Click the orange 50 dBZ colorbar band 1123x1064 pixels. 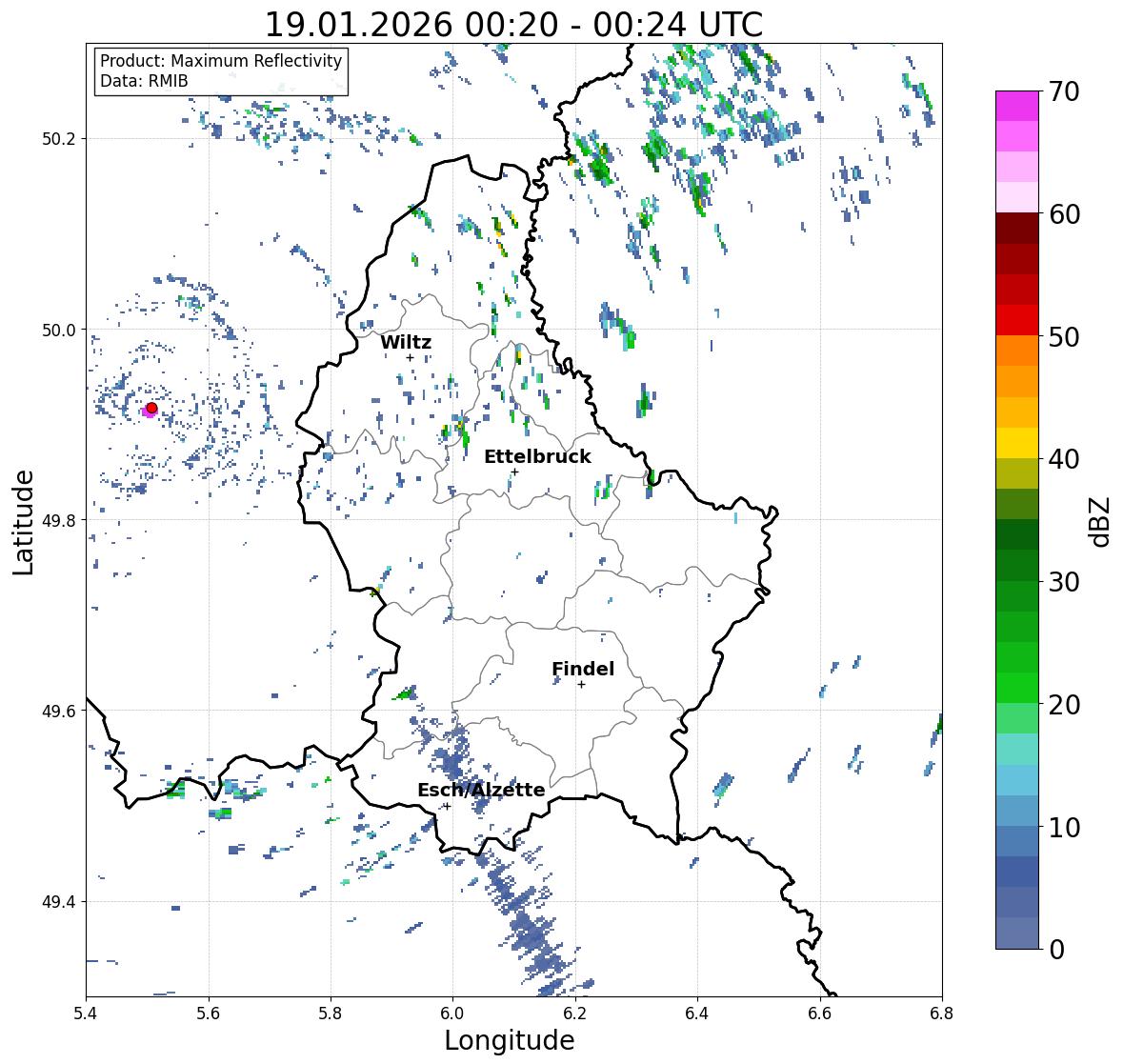1017,351
